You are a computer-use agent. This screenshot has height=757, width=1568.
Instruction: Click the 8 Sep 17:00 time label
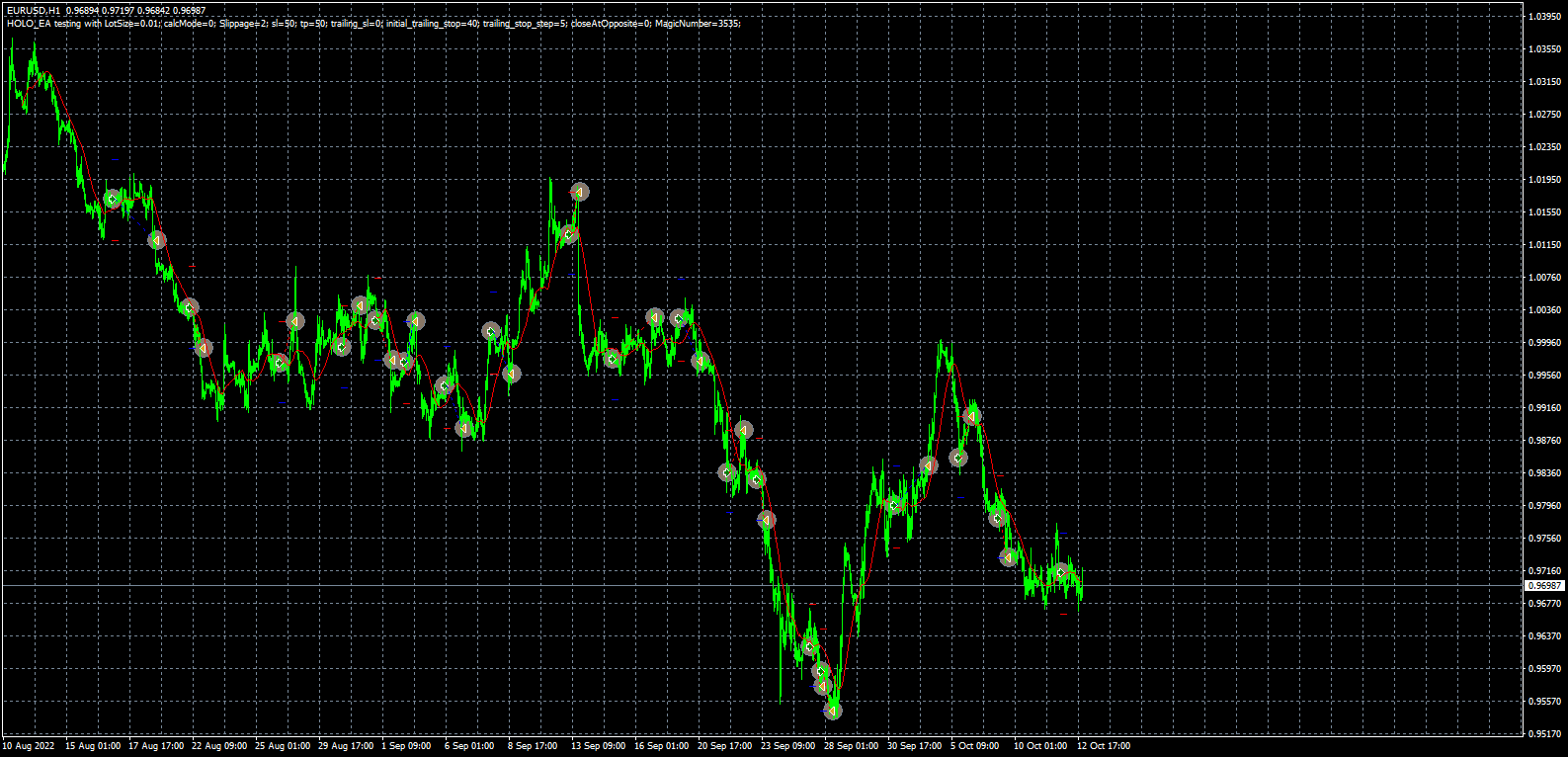pyautogui.click(x=533, y=746)
